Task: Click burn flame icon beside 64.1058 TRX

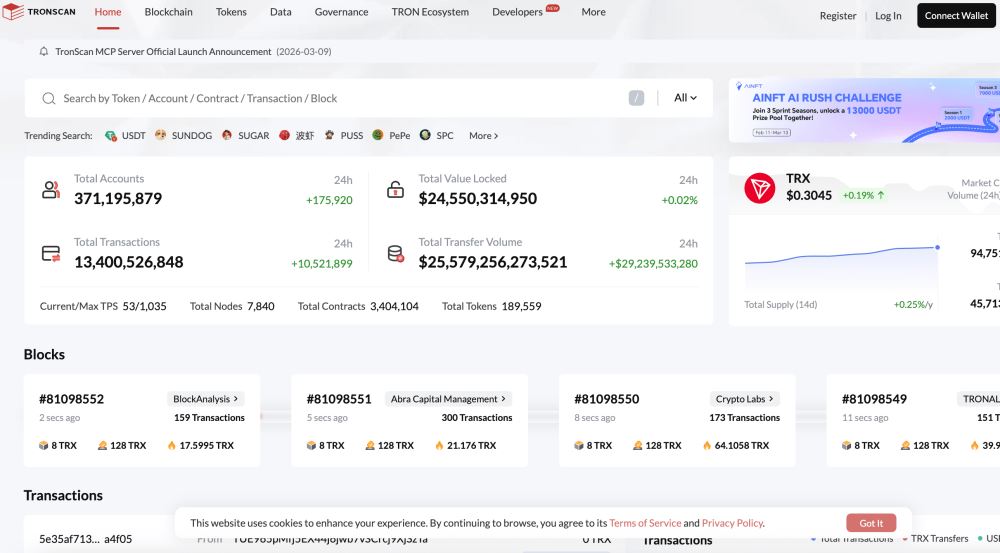Action: tap(707, 445)
